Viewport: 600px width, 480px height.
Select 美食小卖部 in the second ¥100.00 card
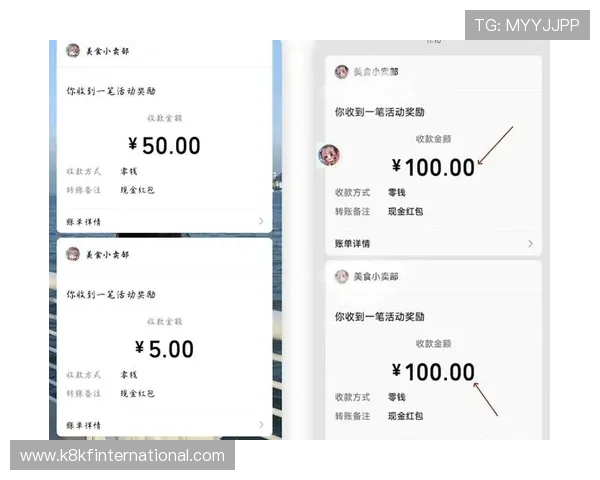[x=376, y=276]
